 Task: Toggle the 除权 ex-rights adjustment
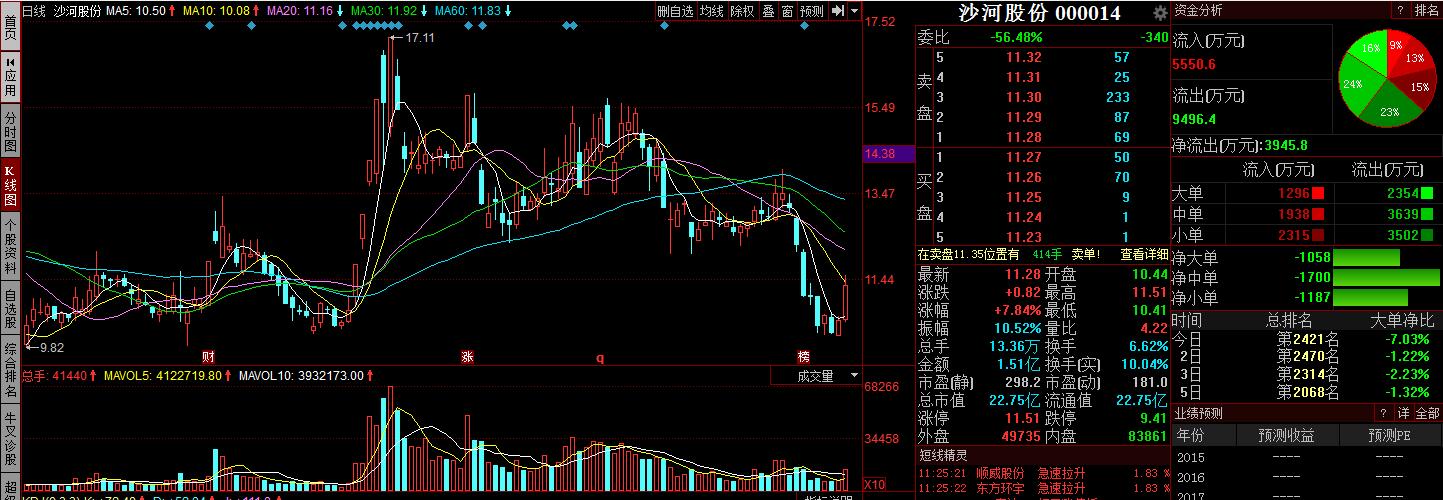pyautogui.click(x=742, y=11)
